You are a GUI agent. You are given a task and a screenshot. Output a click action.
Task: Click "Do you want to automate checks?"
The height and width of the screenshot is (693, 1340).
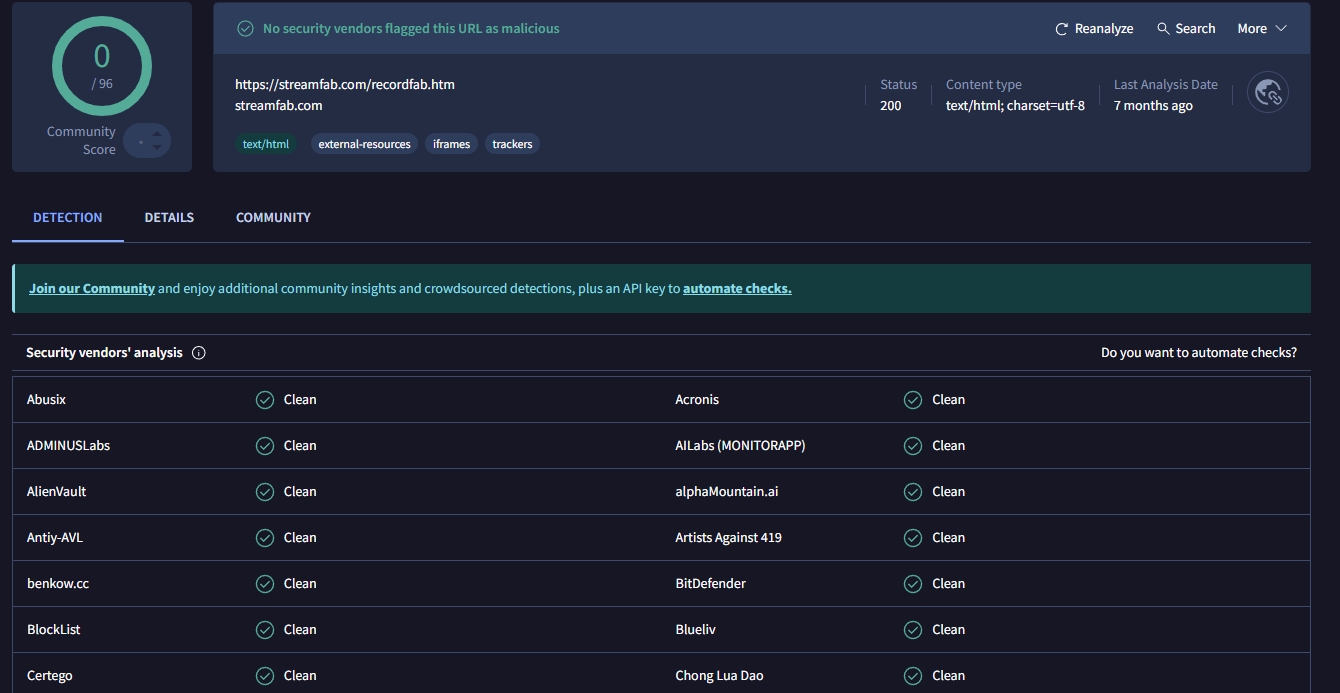coord(1198,353)
